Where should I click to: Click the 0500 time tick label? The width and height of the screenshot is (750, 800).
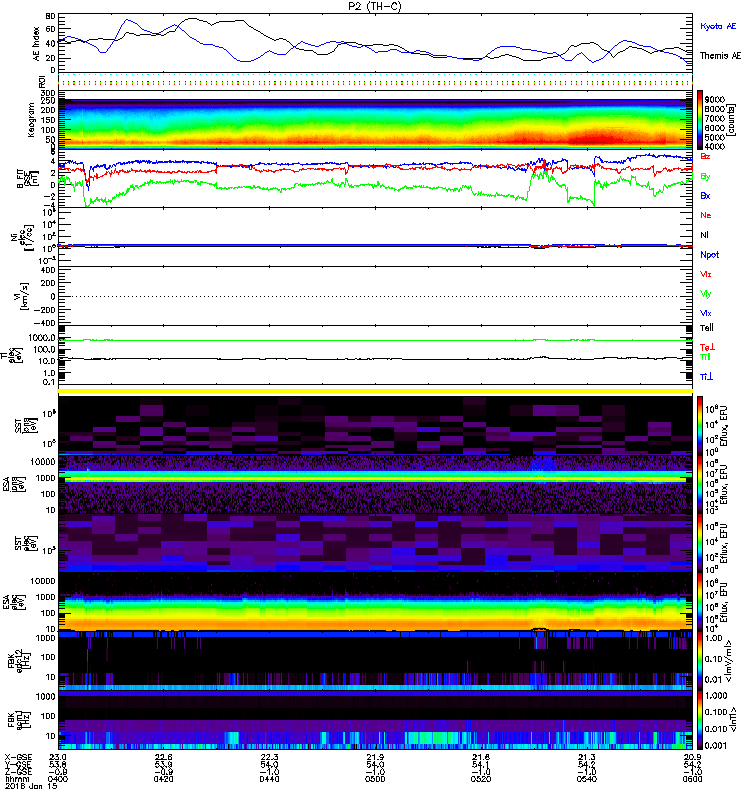click(375, 779)
